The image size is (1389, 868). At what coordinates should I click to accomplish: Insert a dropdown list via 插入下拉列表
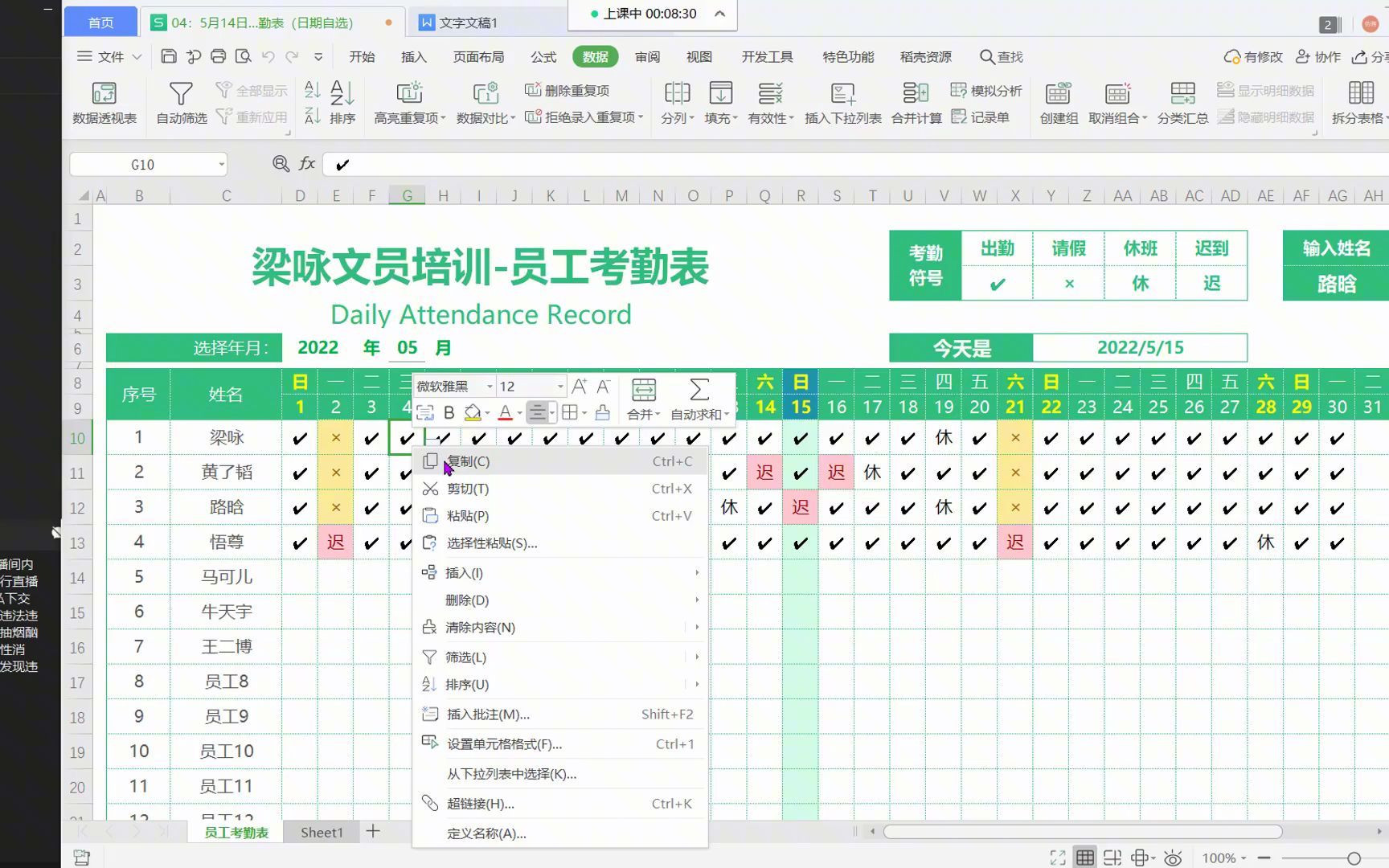(x=842, y=102)
